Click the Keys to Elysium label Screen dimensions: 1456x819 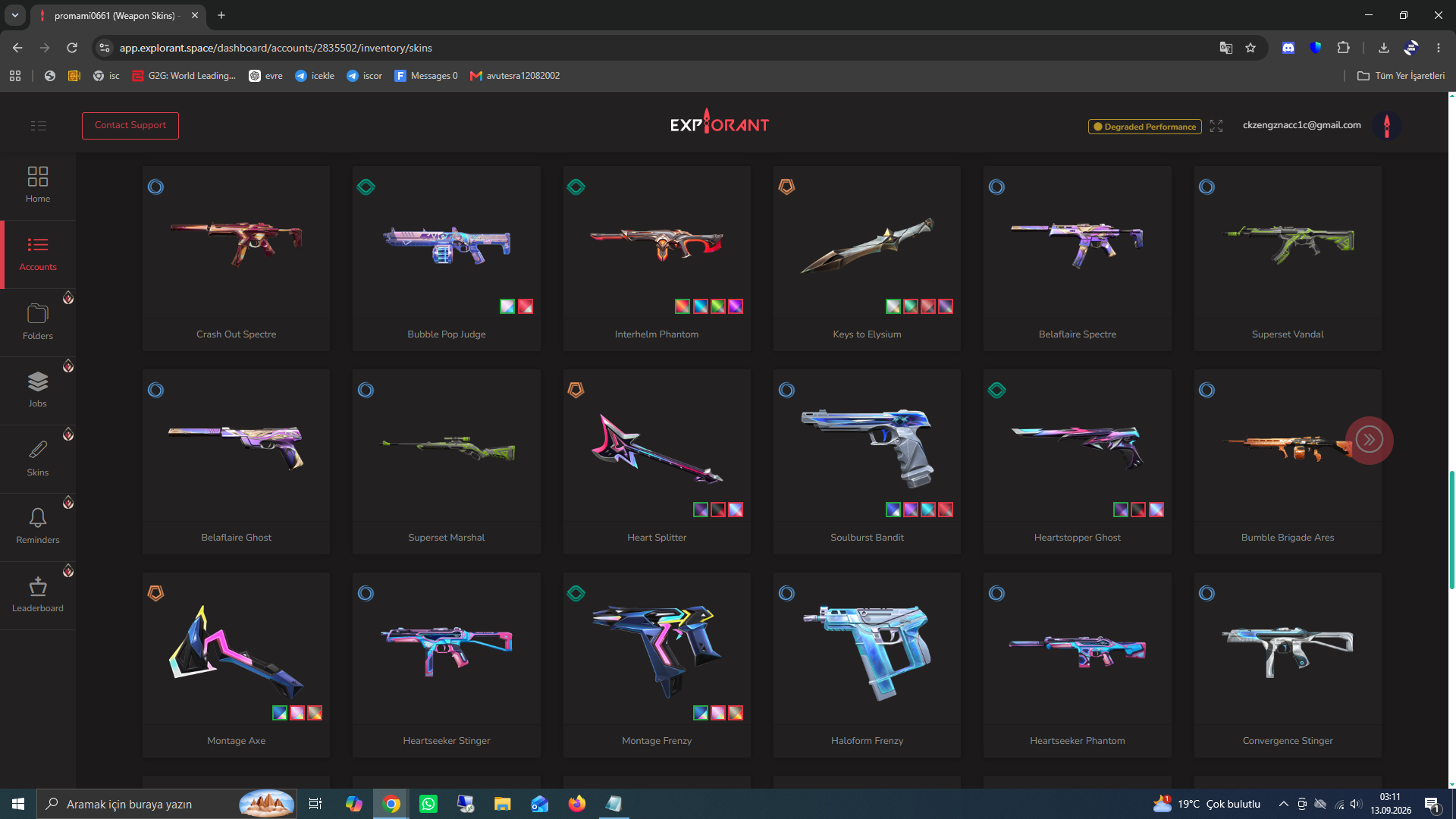[867, 334]
